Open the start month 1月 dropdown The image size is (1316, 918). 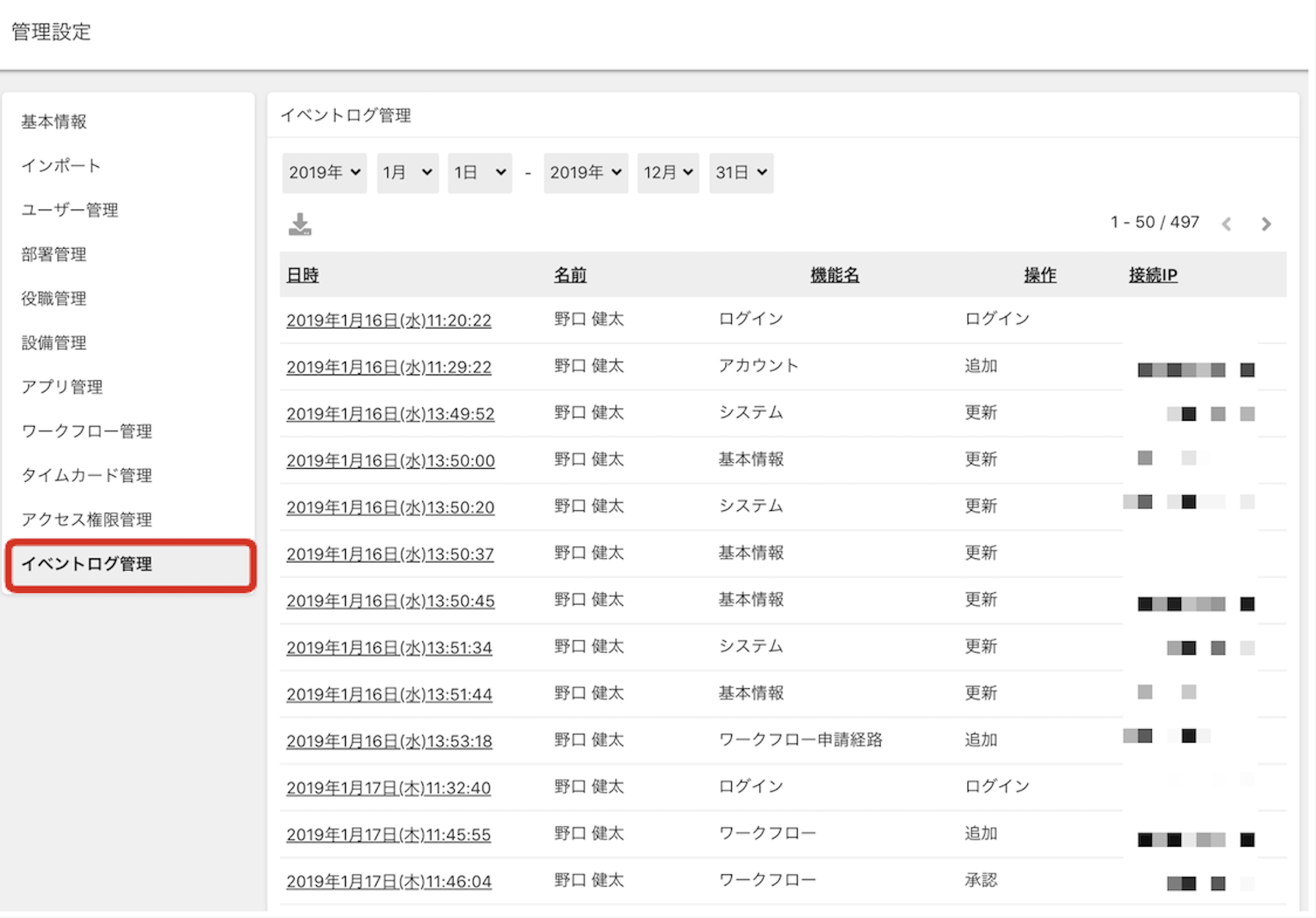408,173
